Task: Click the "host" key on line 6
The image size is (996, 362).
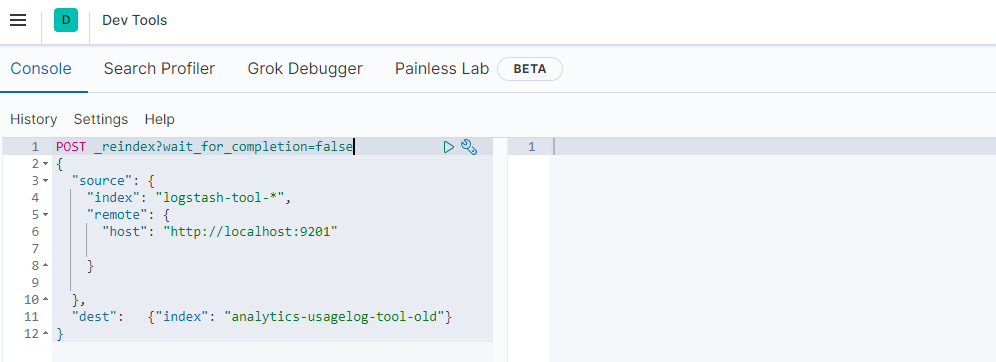Action: point(125,232)
